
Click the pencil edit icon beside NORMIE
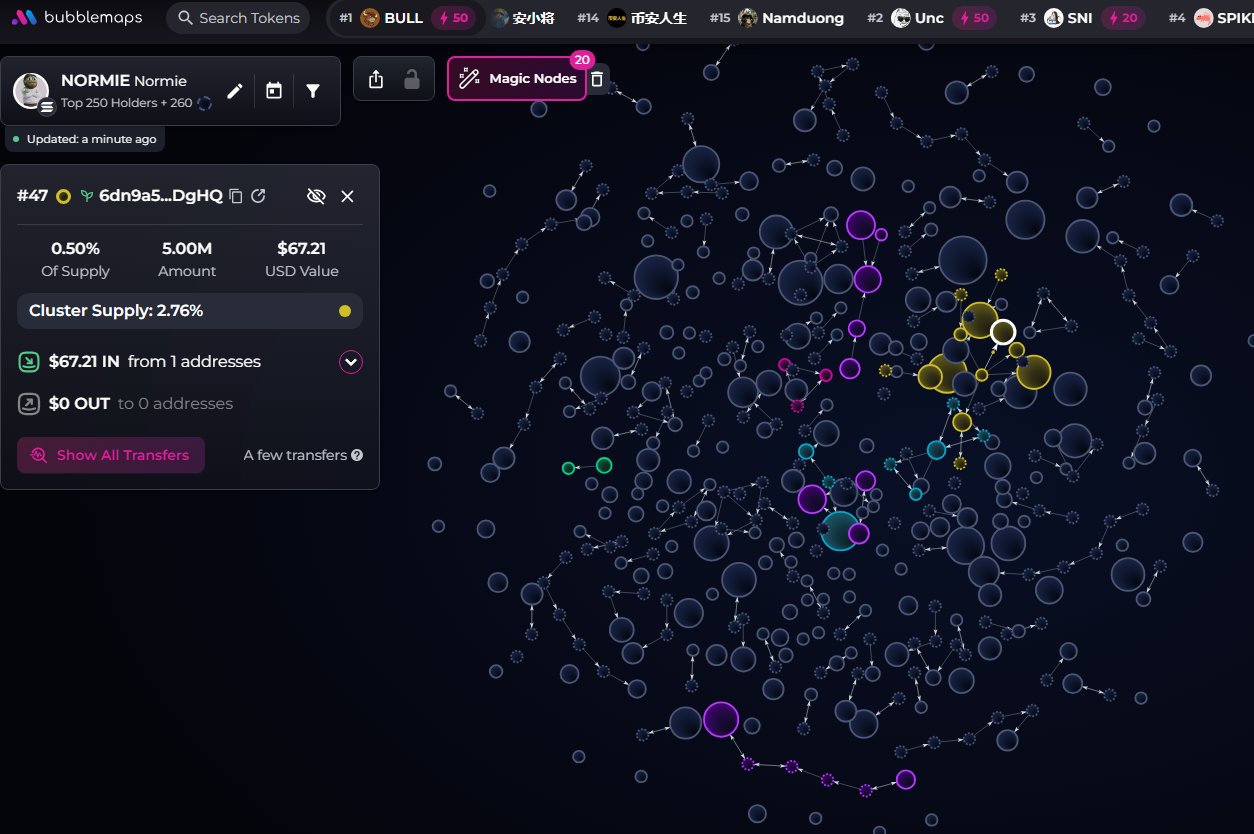click(x=235, y=91)
